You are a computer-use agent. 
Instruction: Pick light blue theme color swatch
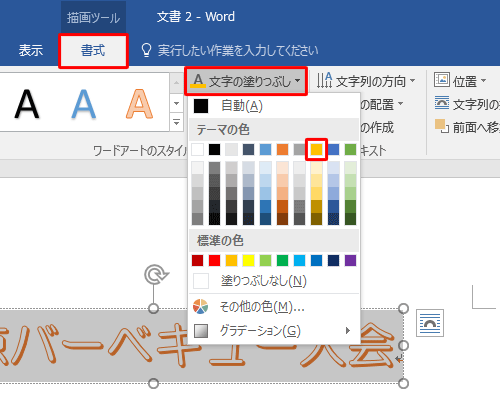(266, 150)
